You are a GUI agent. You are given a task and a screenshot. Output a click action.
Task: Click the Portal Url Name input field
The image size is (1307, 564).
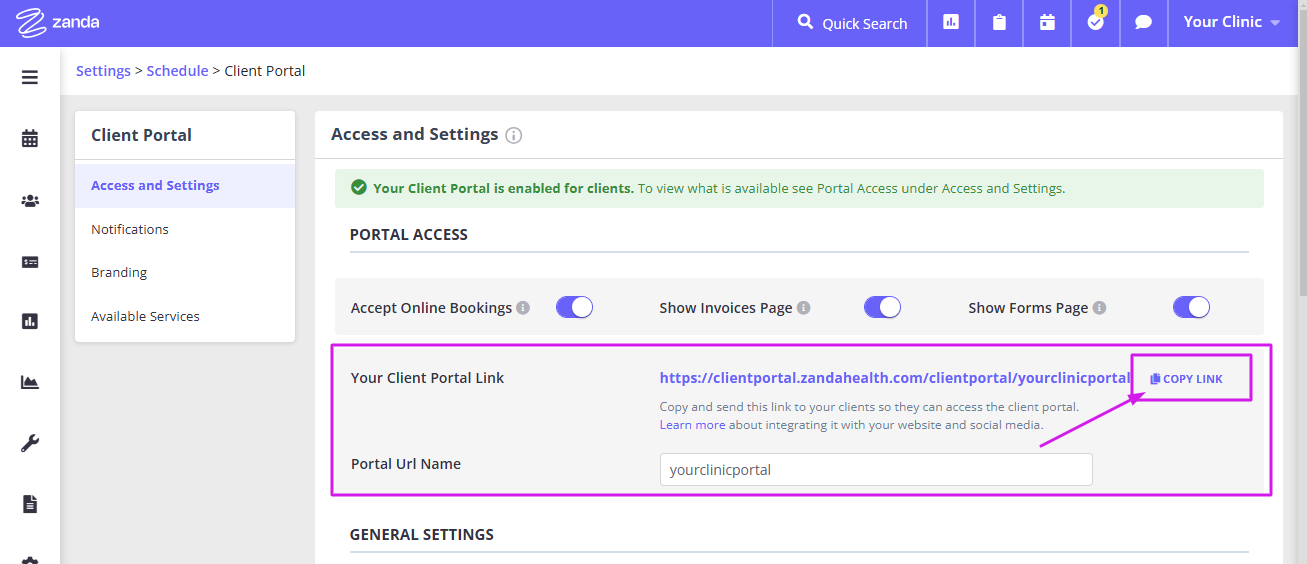click(876, 469)
